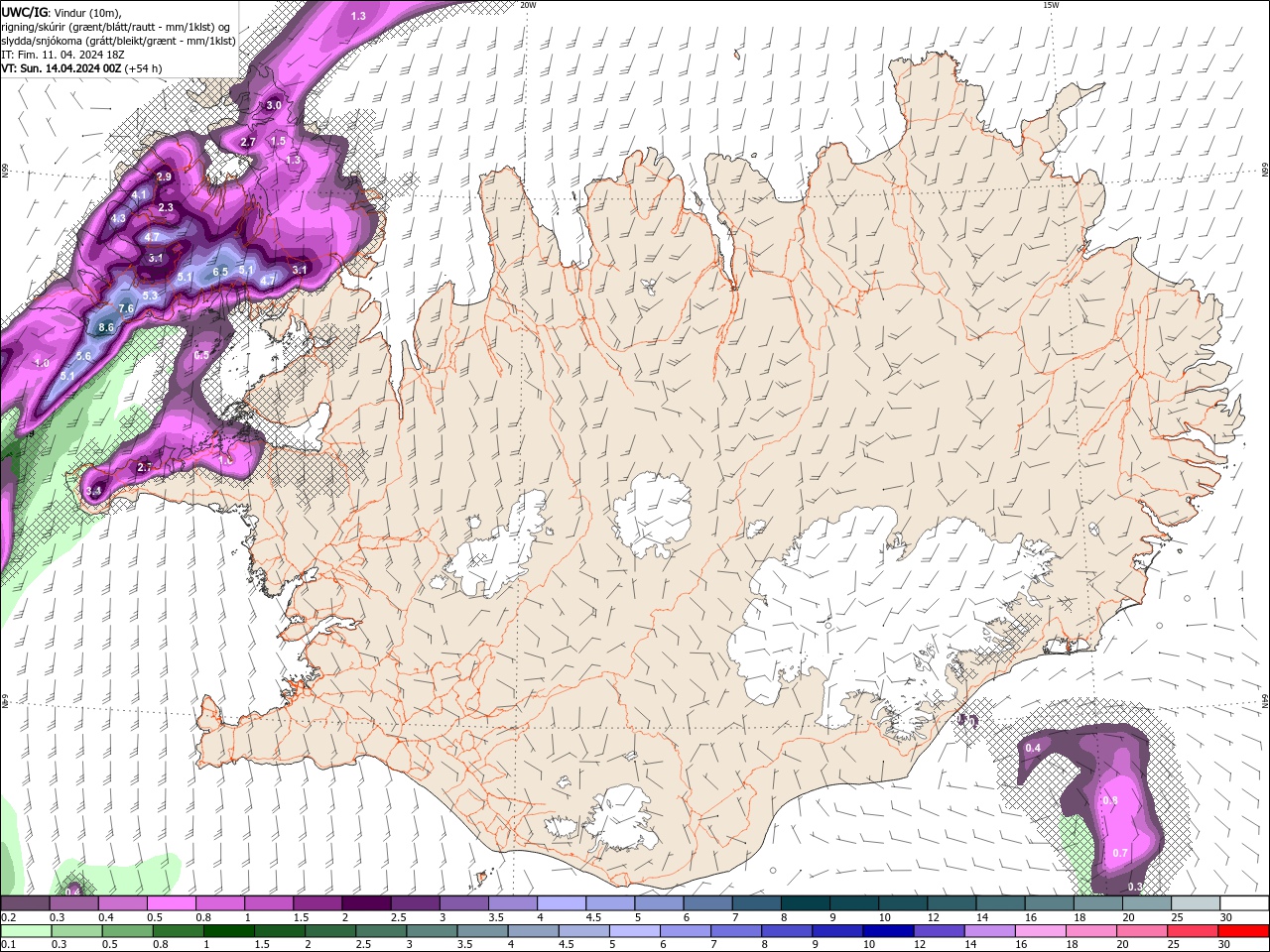The image size is (1270, 952).
Task: Click the red swatch ending the lower scale
Action: click(1244, 931)
